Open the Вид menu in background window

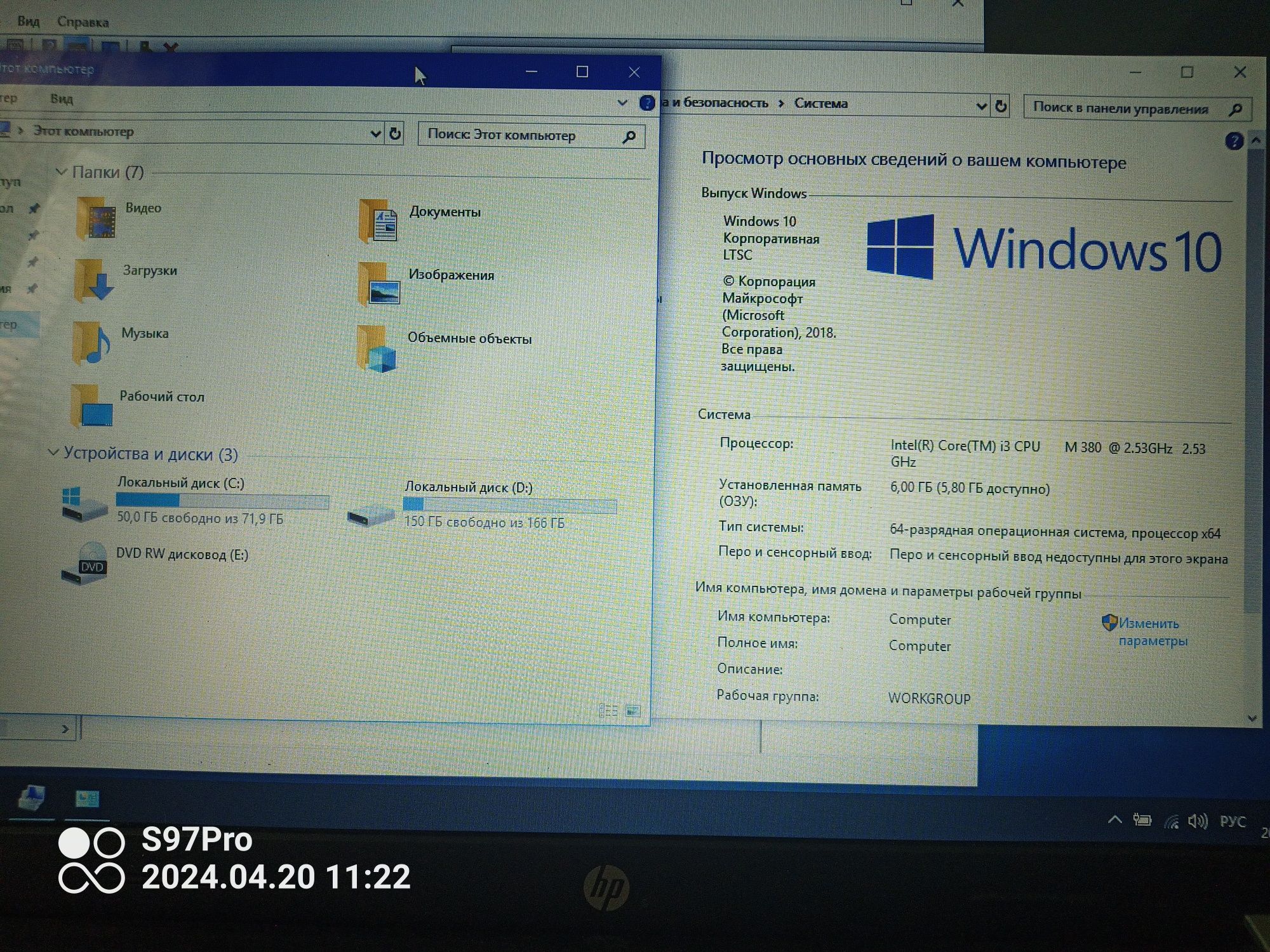(28, 22)
